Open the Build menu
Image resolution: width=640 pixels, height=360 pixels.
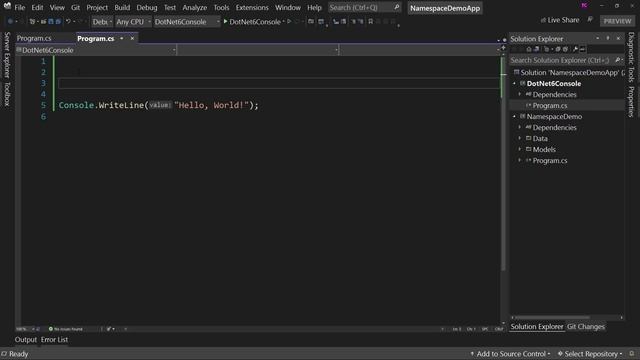tap(122, 7)
